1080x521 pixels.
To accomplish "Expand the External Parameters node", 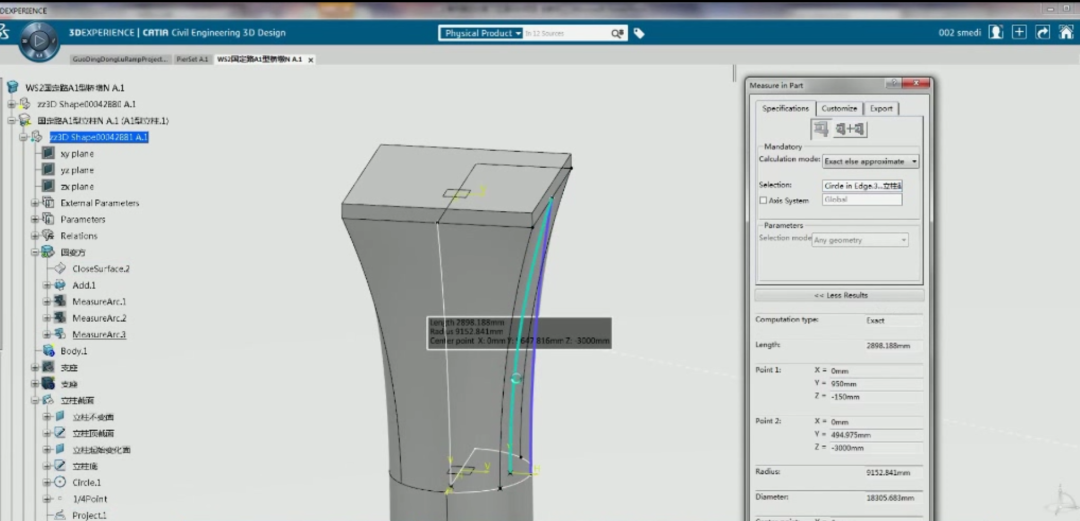I will tap(34, 203).
